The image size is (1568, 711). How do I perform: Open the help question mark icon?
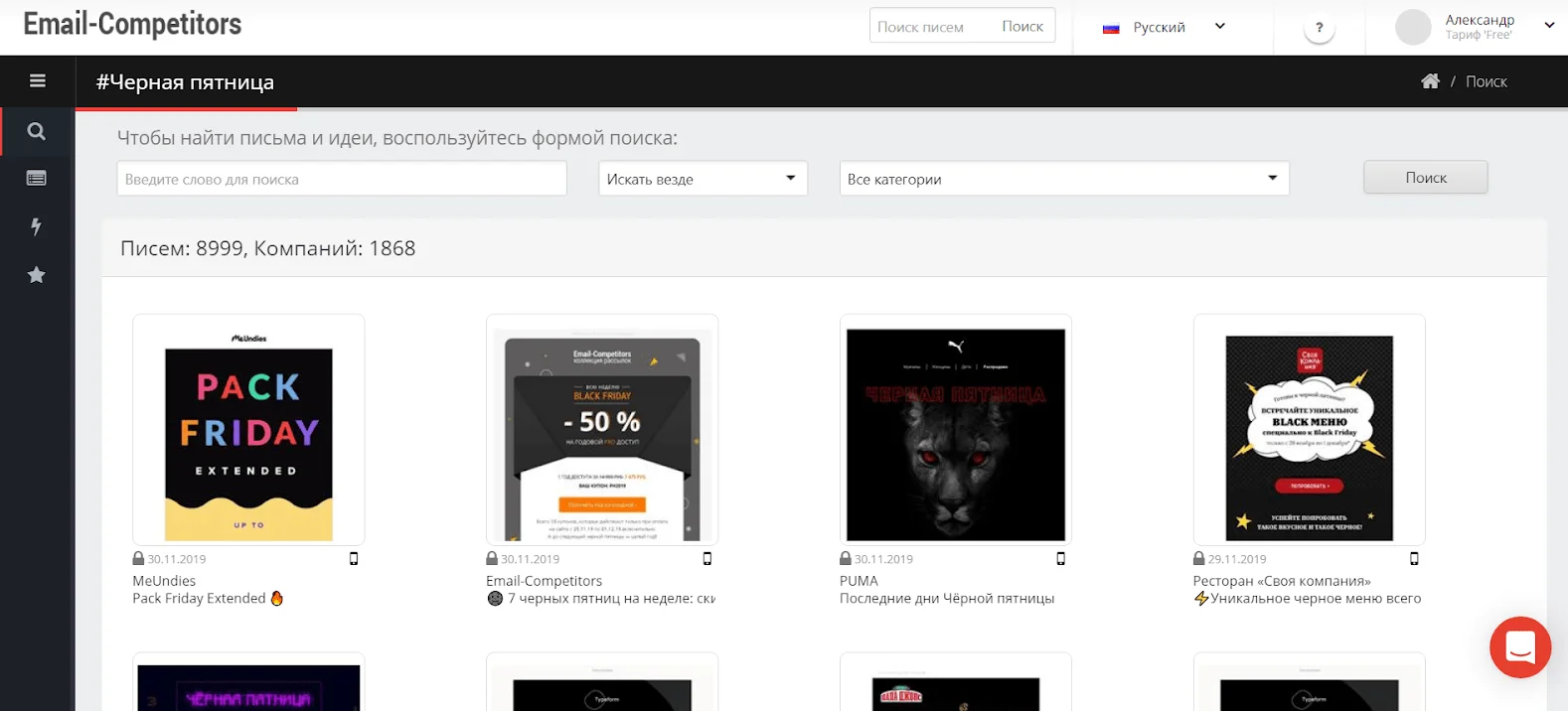point(1319,28)
